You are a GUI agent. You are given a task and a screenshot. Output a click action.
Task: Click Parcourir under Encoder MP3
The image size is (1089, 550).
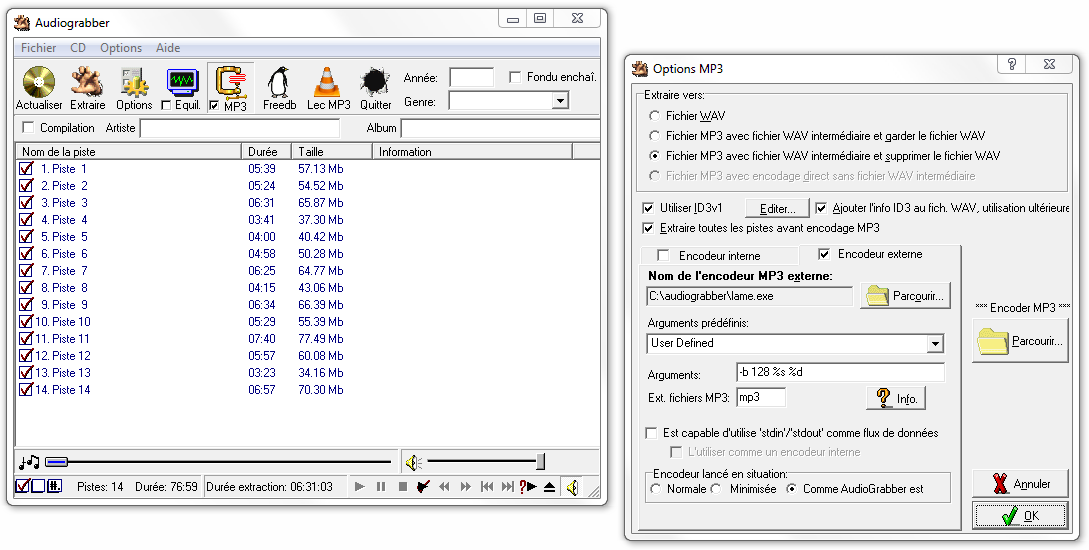(x=1020, y=341)
